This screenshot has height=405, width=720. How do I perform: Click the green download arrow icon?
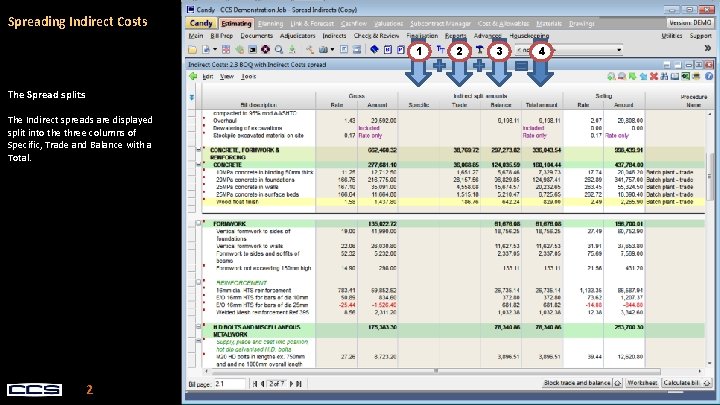pyautogui.click(x=292, y=50)
